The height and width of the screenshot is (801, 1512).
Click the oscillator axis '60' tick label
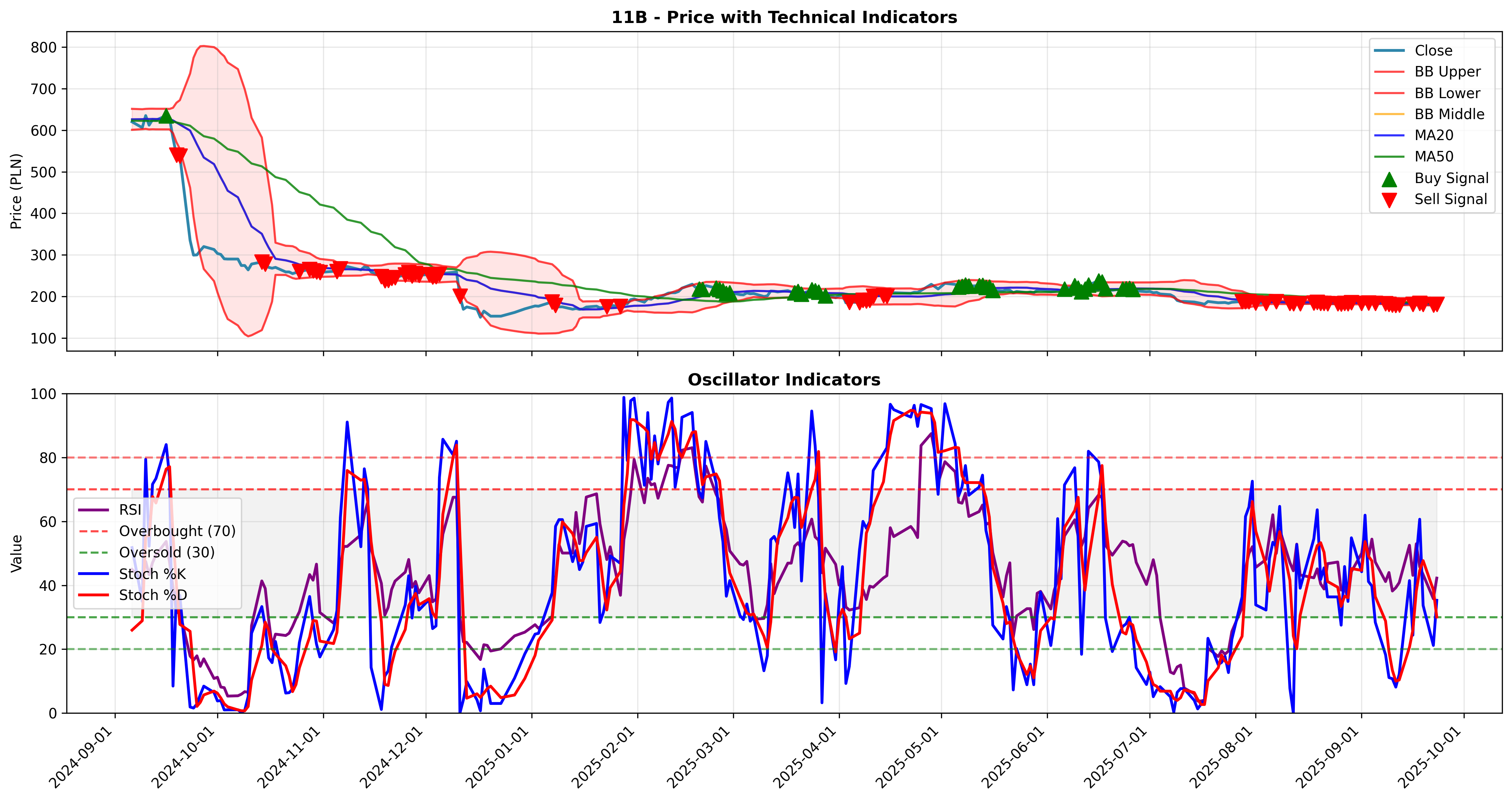[49, 522]
